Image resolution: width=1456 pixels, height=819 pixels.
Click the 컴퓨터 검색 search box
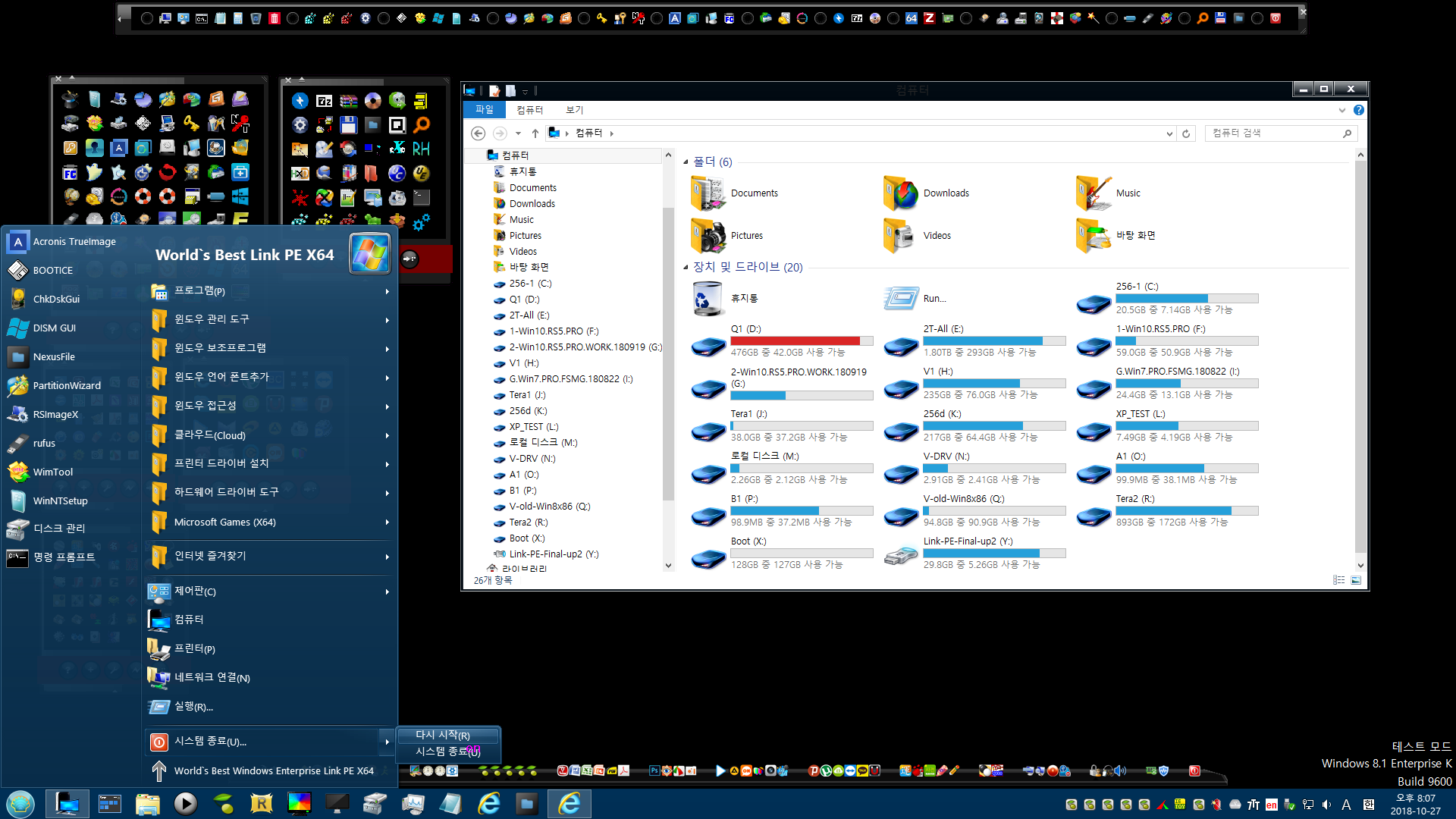(1280, 133)
